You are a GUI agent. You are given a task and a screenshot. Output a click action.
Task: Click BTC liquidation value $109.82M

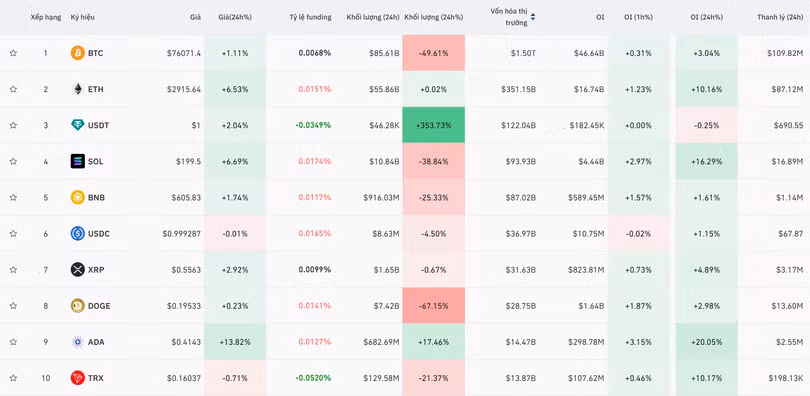tap(785, 53)
